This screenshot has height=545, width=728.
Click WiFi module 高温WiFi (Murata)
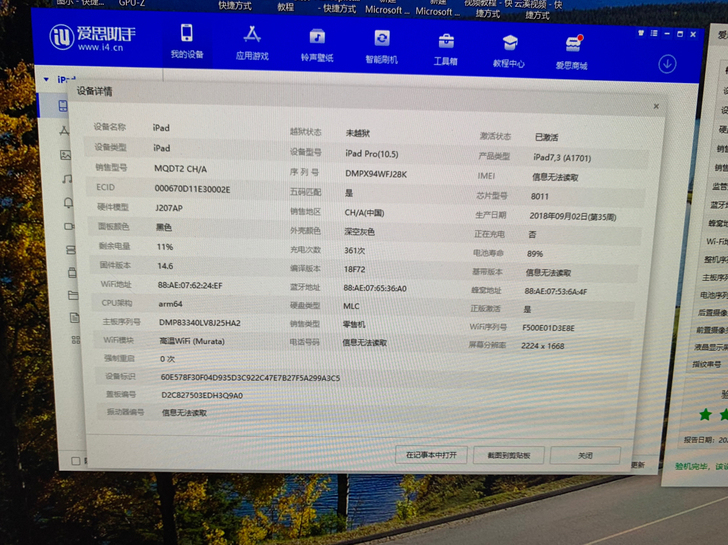(192, 341)
